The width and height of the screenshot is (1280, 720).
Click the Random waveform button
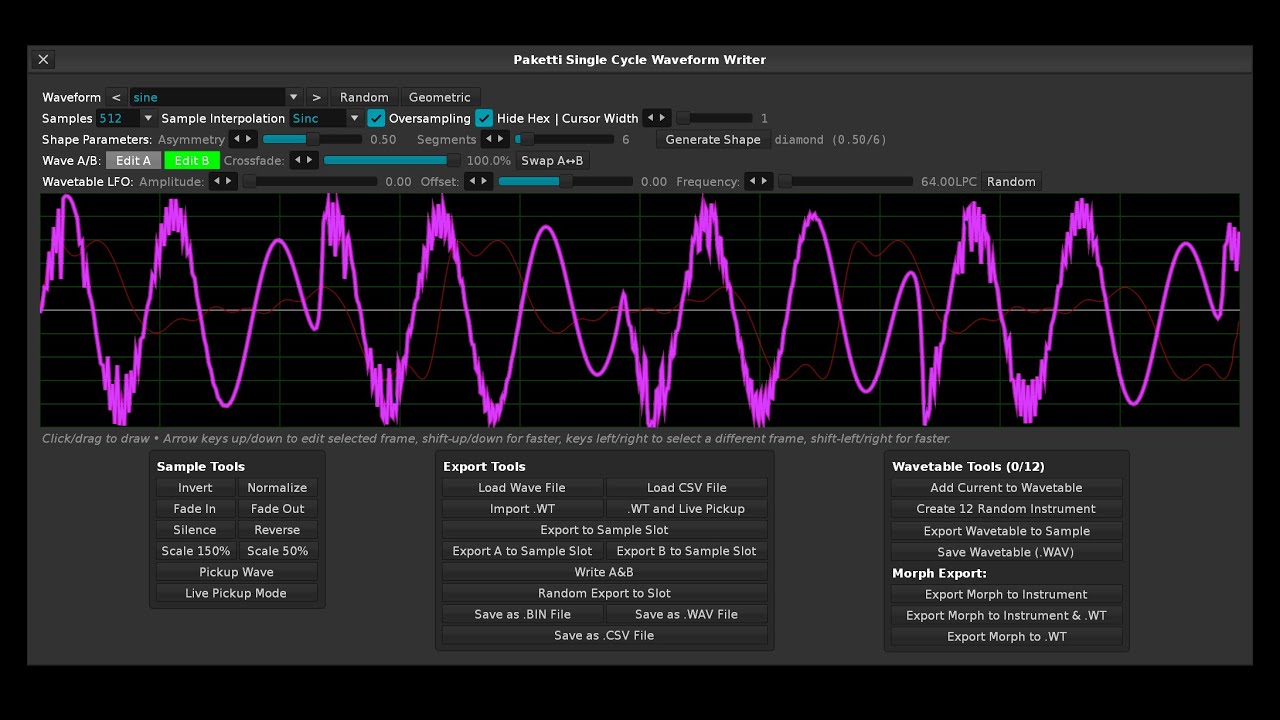point(364,97)
